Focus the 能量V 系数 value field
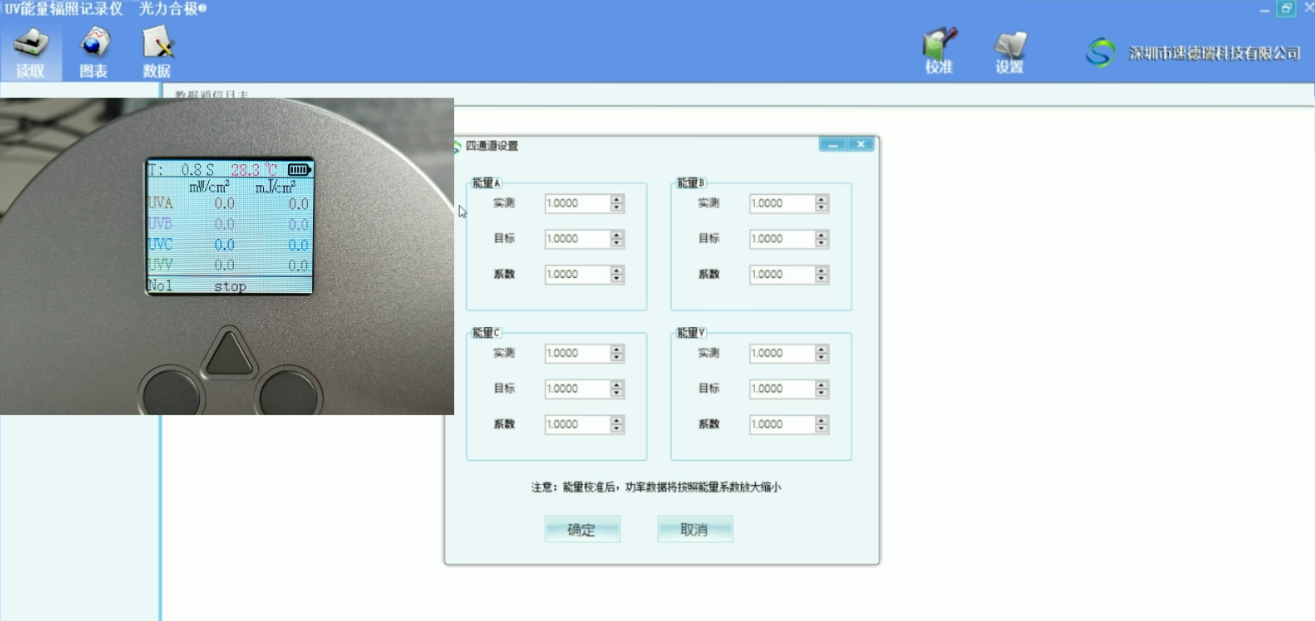The width and height of the screenshot is (1315, 621). pyautogui.click(x=782, y=424)
